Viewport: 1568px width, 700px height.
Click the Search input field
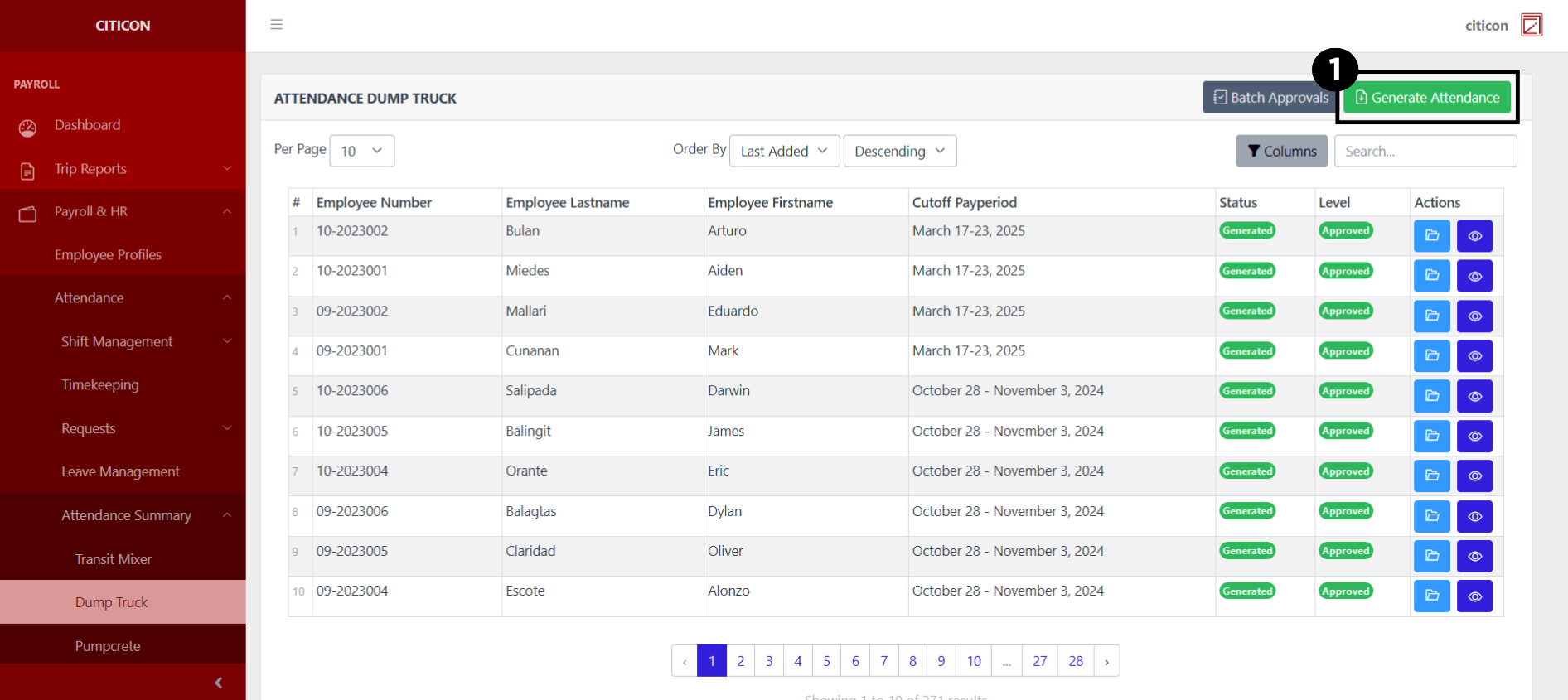pos(1425,151)
